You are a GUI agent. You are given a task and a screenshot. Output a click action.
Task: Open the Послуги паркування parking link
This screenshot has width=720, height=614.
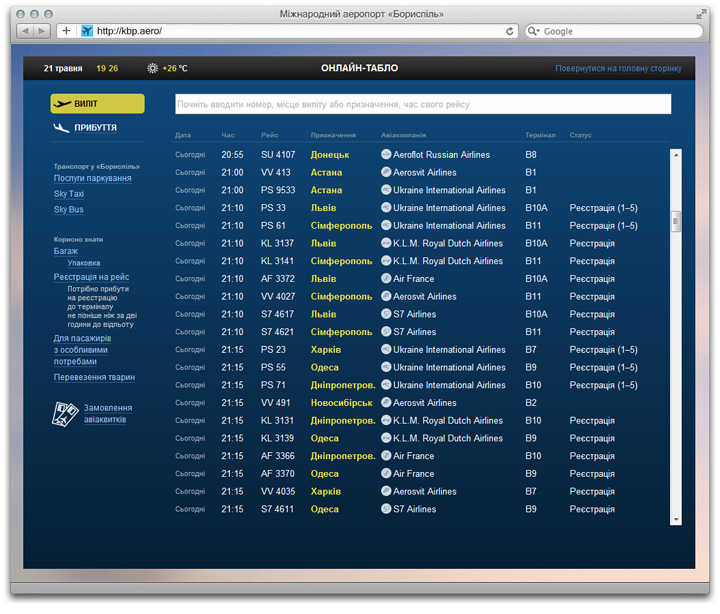92,178
